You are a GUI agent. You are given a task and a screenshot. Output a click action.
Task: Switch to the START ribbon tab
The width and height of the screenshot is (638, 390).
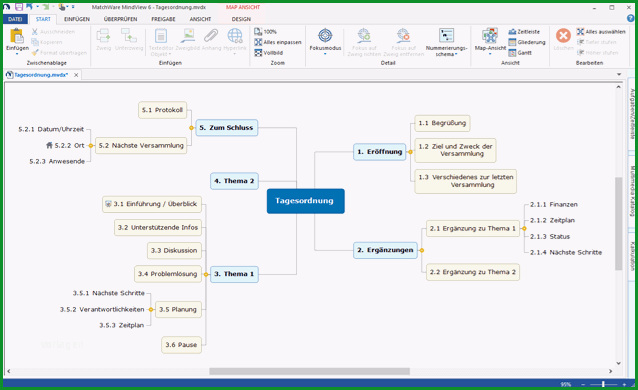pyautogui.click(x=43, y=19)
